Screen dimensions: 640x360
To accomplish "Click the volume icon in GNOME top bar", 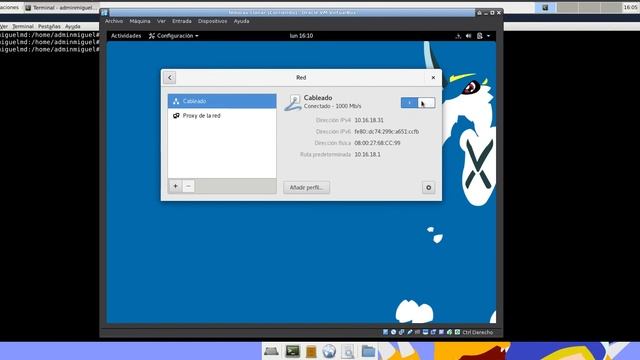I will point(469,36).
